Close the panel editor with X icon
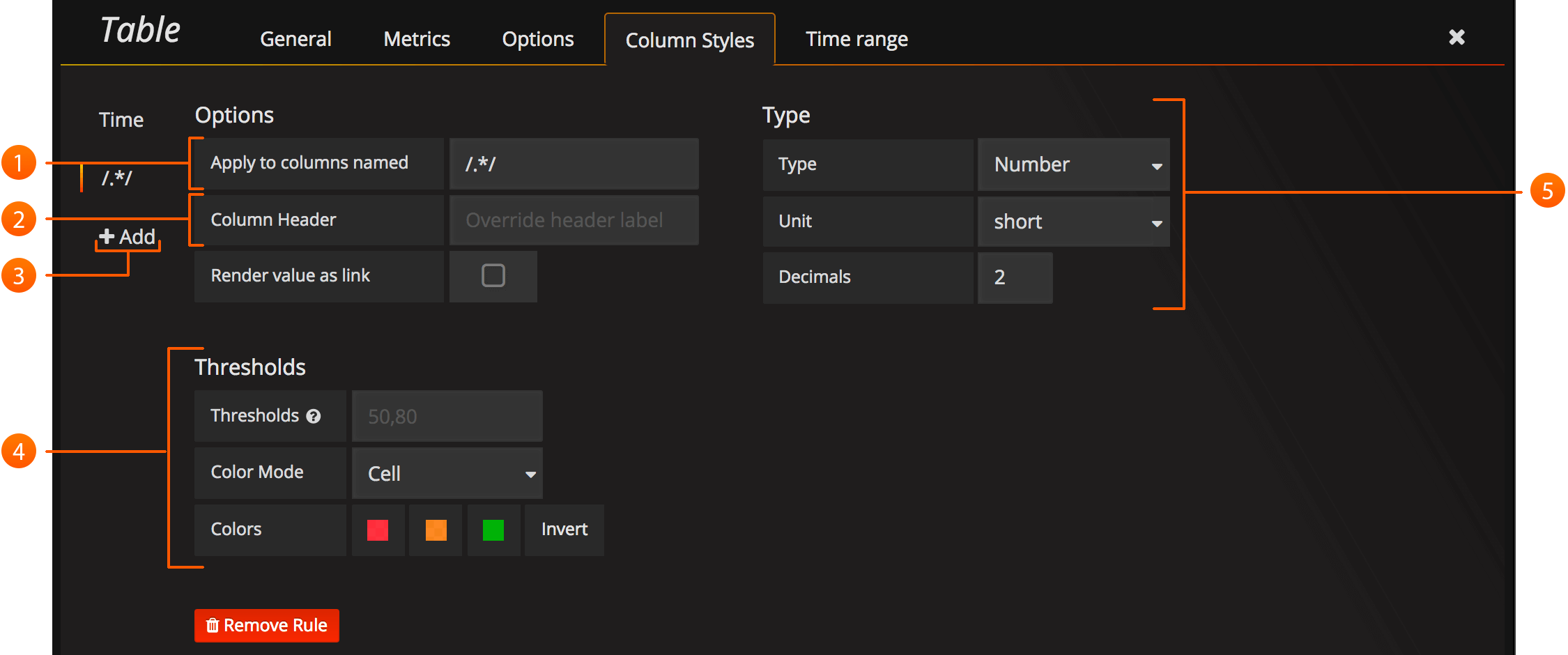 click(1456, 37)
